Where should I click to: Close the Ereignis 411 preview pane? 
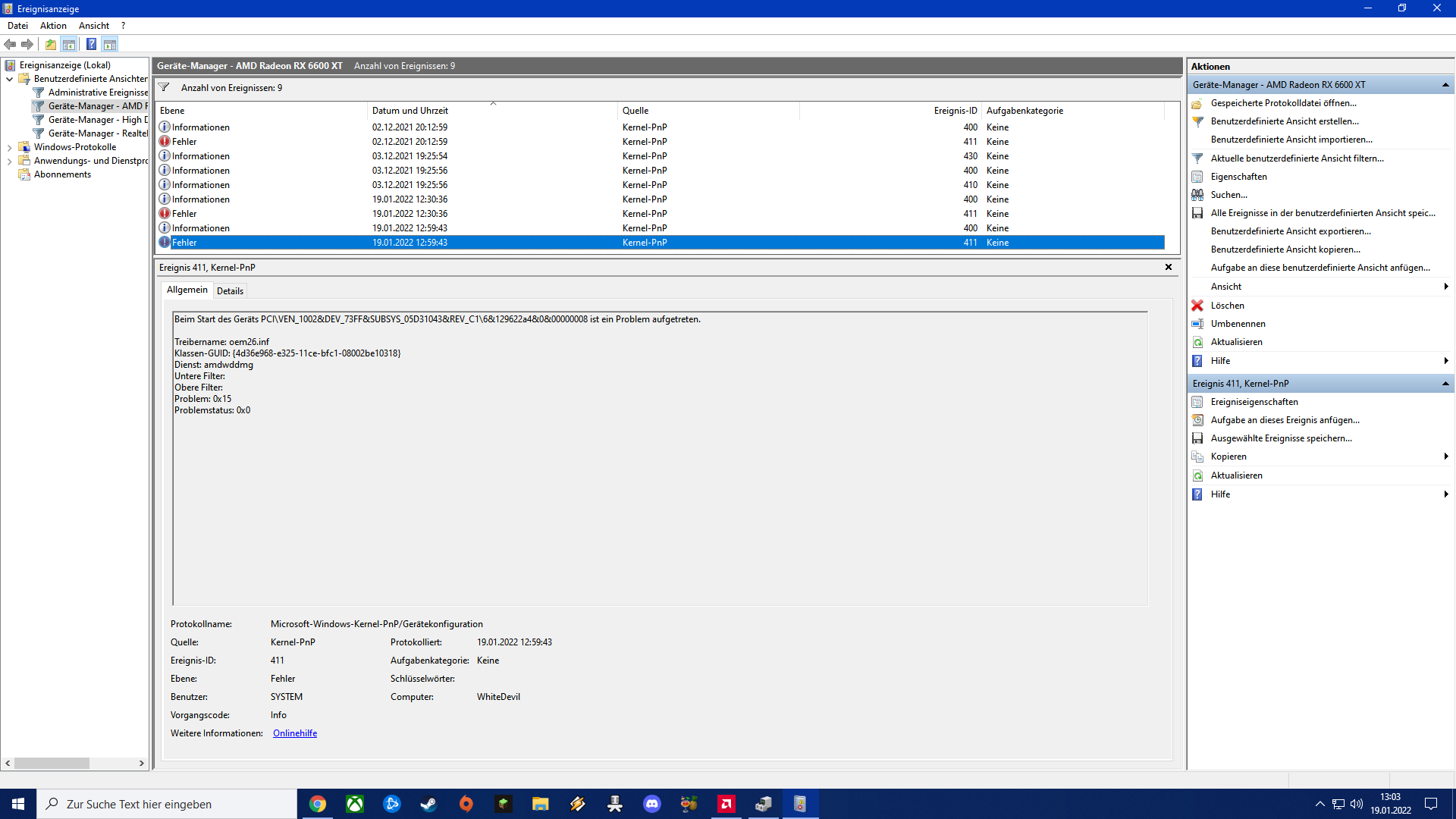click(x=1168, y=267)
